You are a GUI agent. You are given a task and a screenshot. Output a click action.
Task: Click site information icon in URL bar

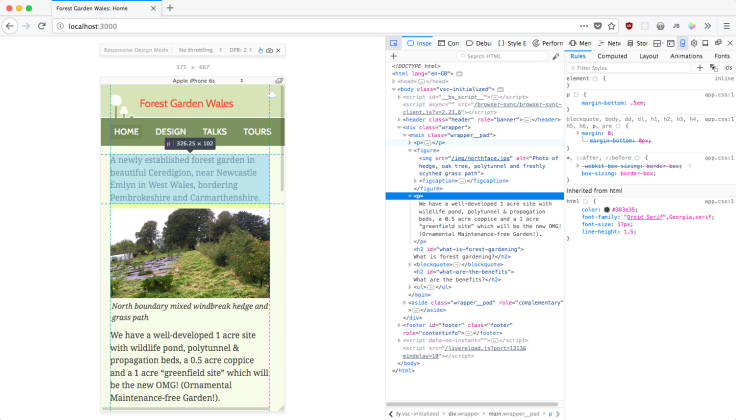(61, 26)
